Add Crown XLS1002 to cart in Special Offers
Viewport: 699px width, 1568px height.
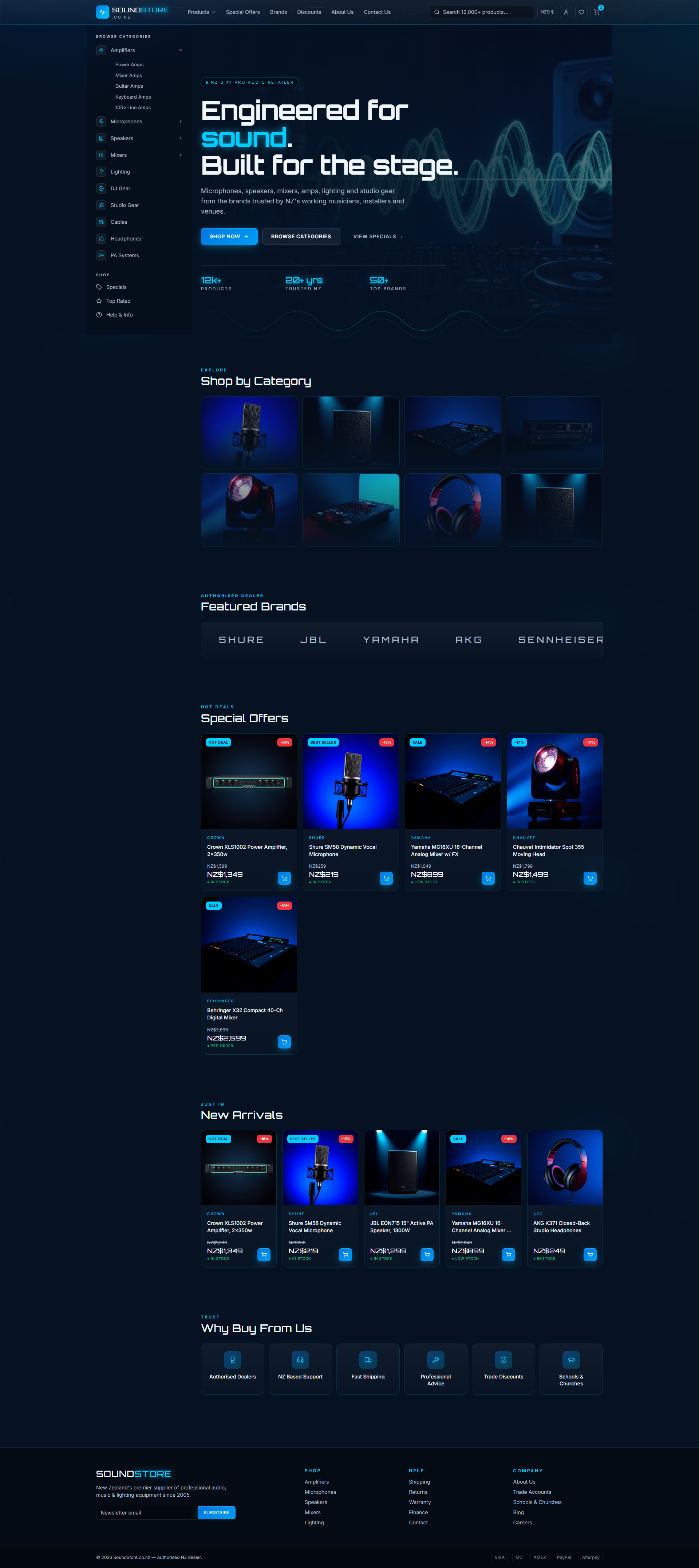(284, 878)
